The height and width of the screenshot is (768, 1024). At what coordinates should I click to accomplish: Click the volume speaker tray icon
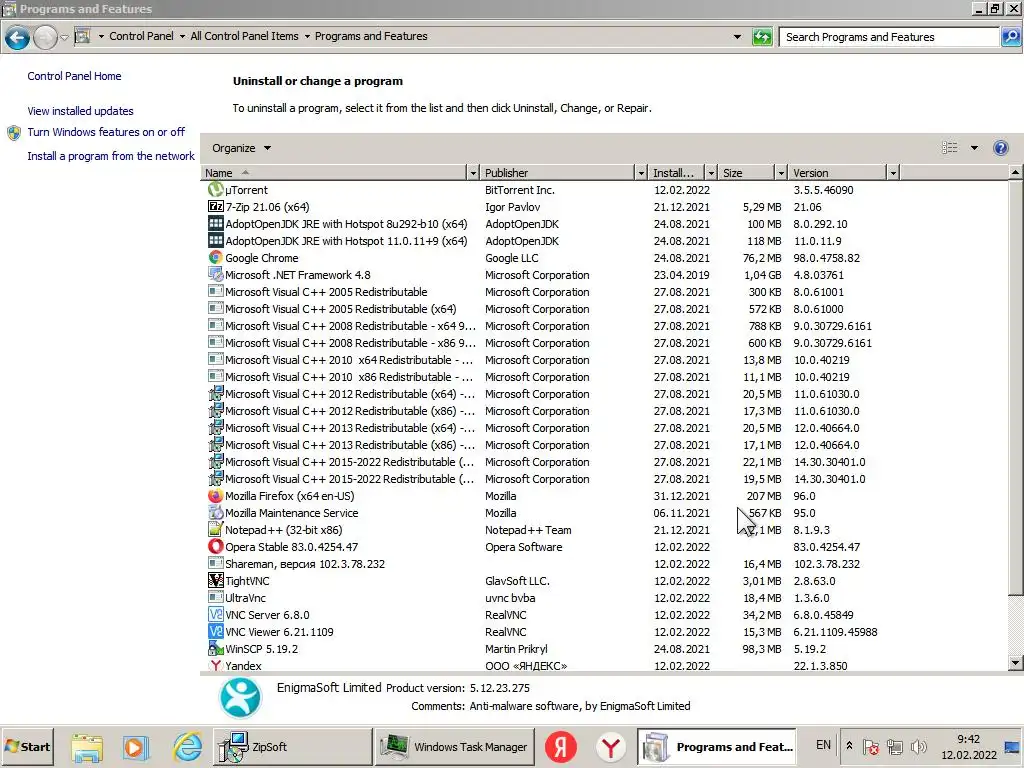pyautogui.click(x=919, y=746)
